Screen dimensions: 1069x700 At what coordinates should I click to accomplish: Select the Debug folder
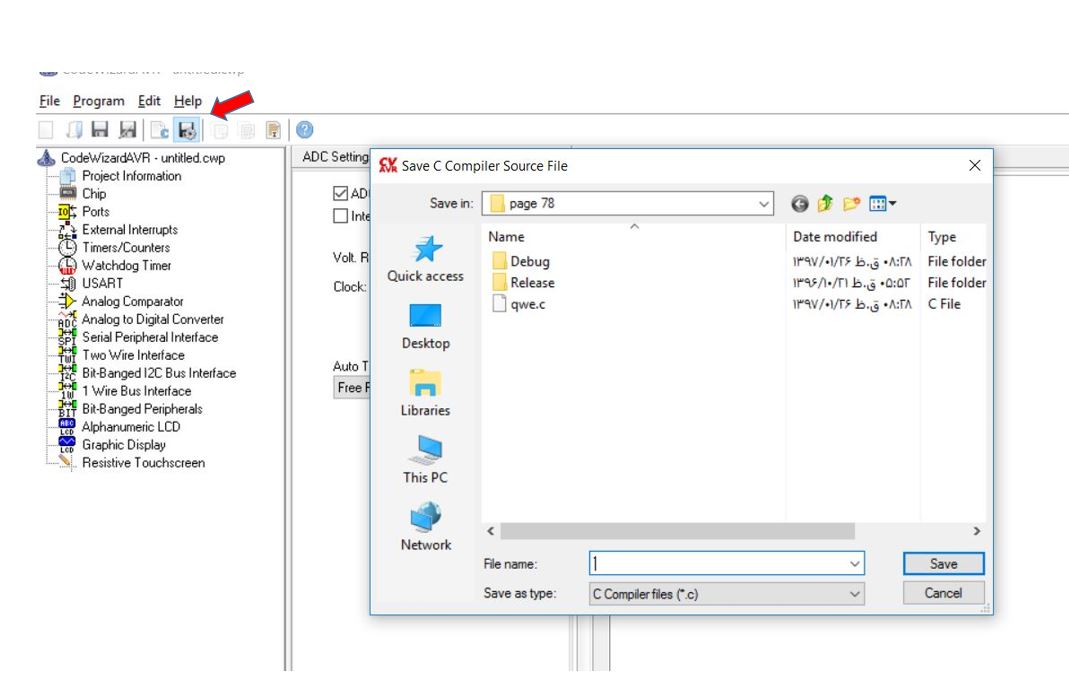click(521, 261)
